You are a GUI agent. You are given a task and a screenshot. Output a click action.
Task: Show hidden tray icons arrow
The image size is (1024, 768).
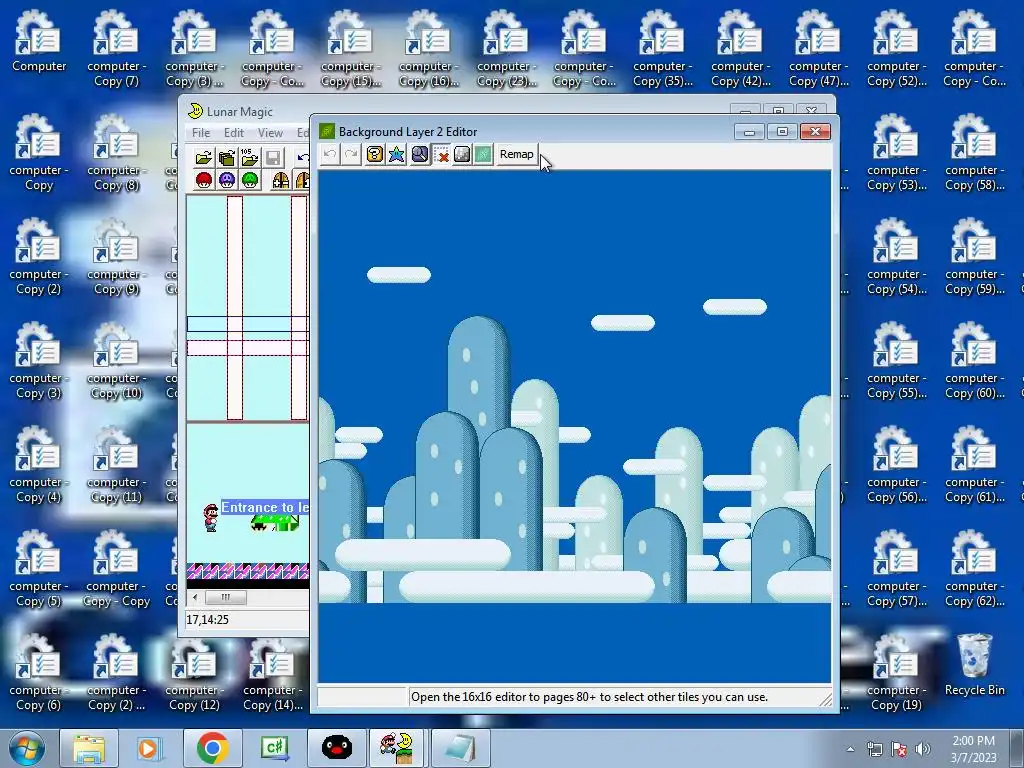(x=850, y=749)
